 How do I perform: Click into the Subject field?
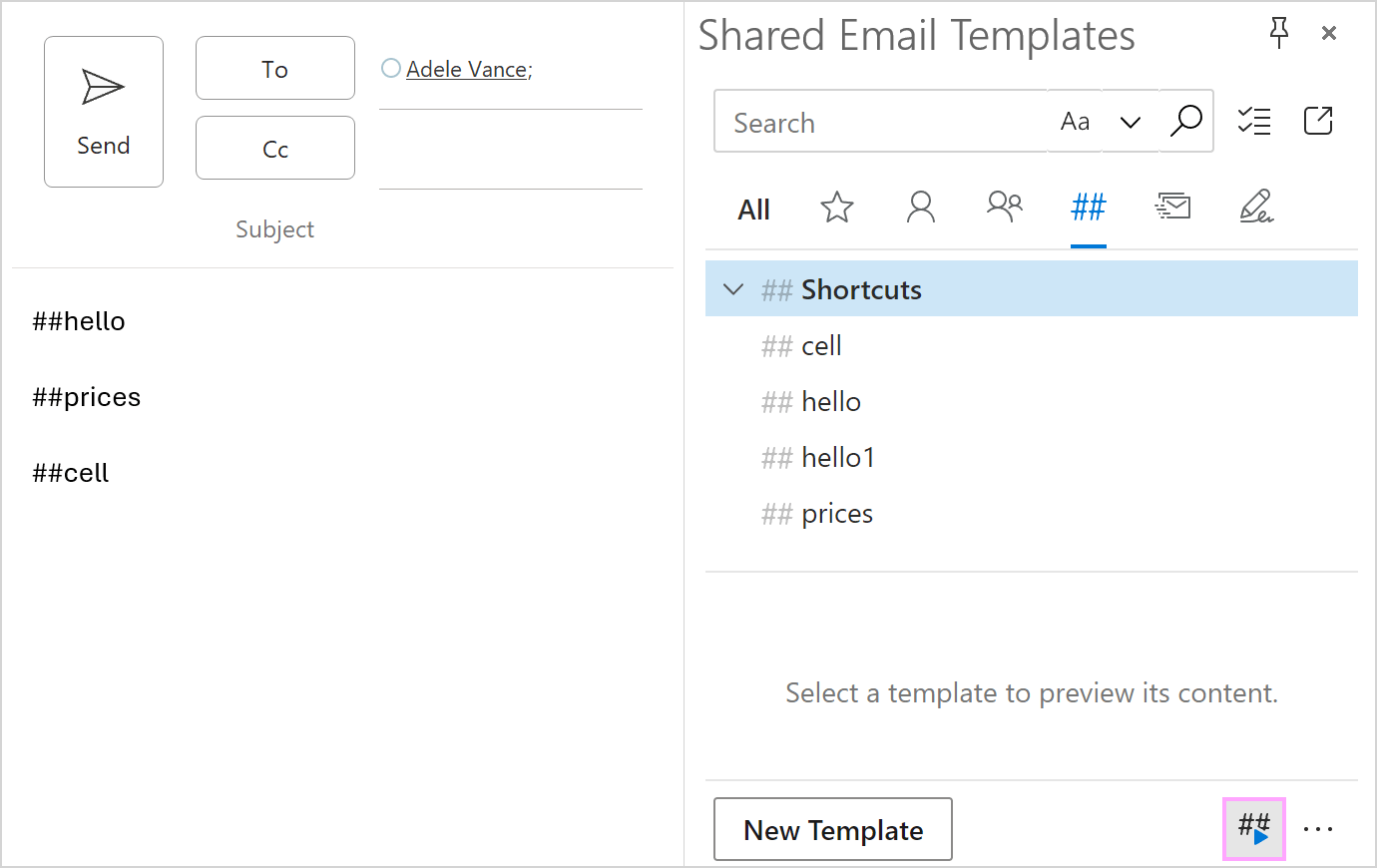(x=274, y=229)
